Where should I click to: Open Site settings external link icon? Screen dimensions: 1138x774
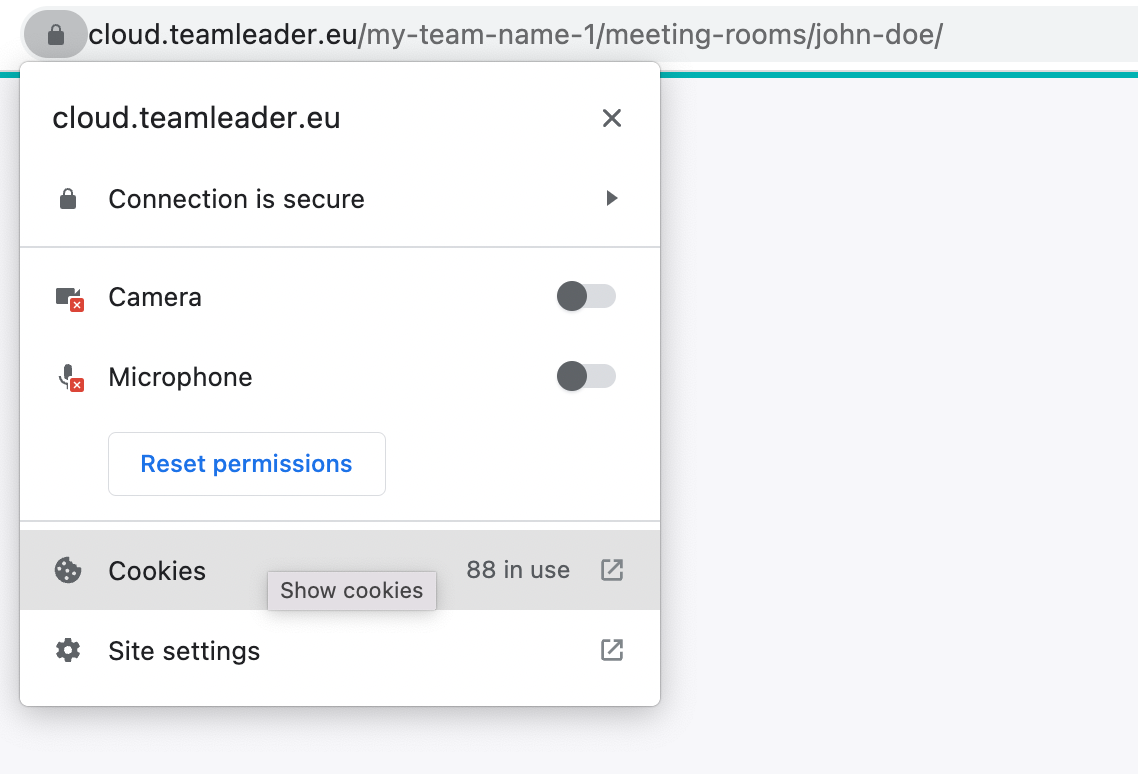tap(612, 650)
